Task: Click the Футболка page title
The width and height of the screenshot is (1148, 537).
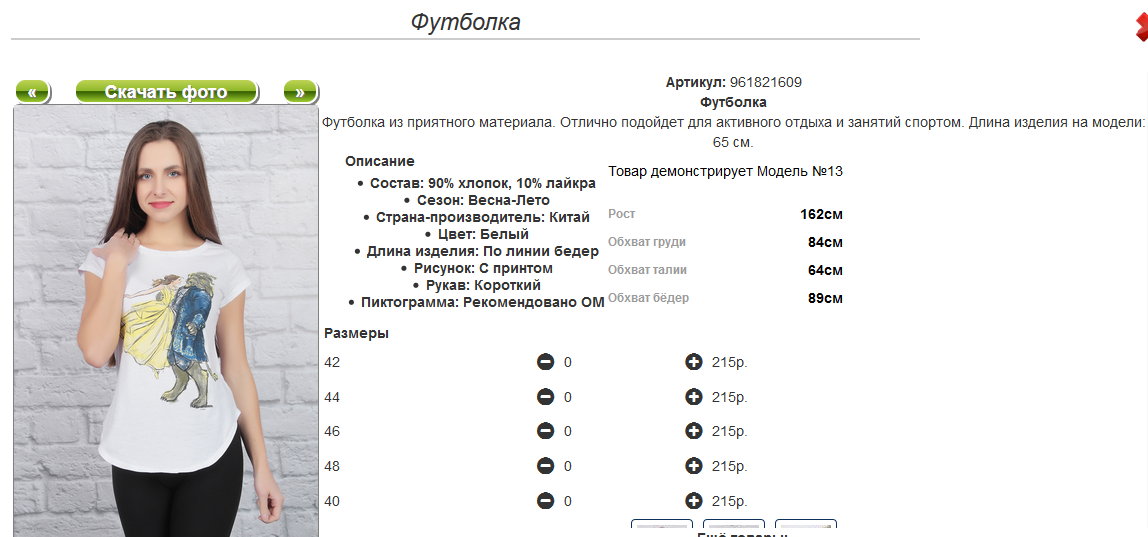Action: pos(466,22)
